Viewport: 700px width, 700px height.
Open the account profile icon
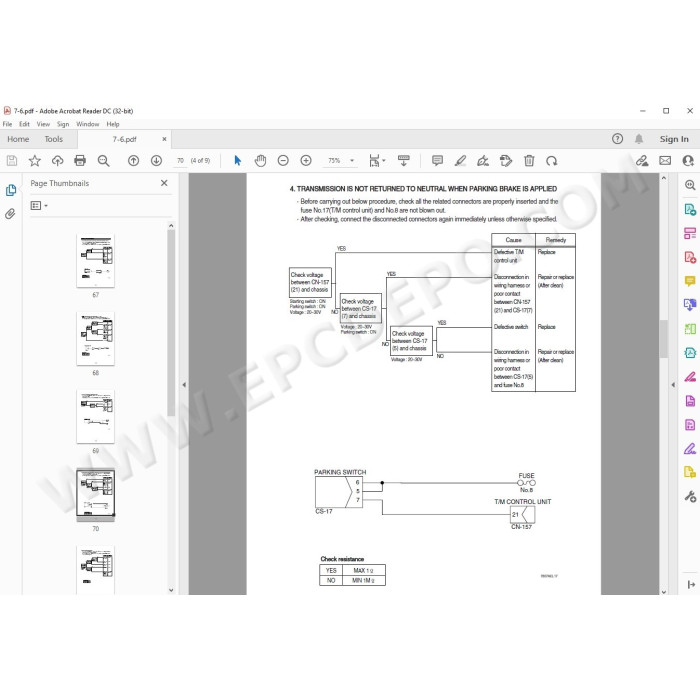pyautogui.click(x=688, y=161)
